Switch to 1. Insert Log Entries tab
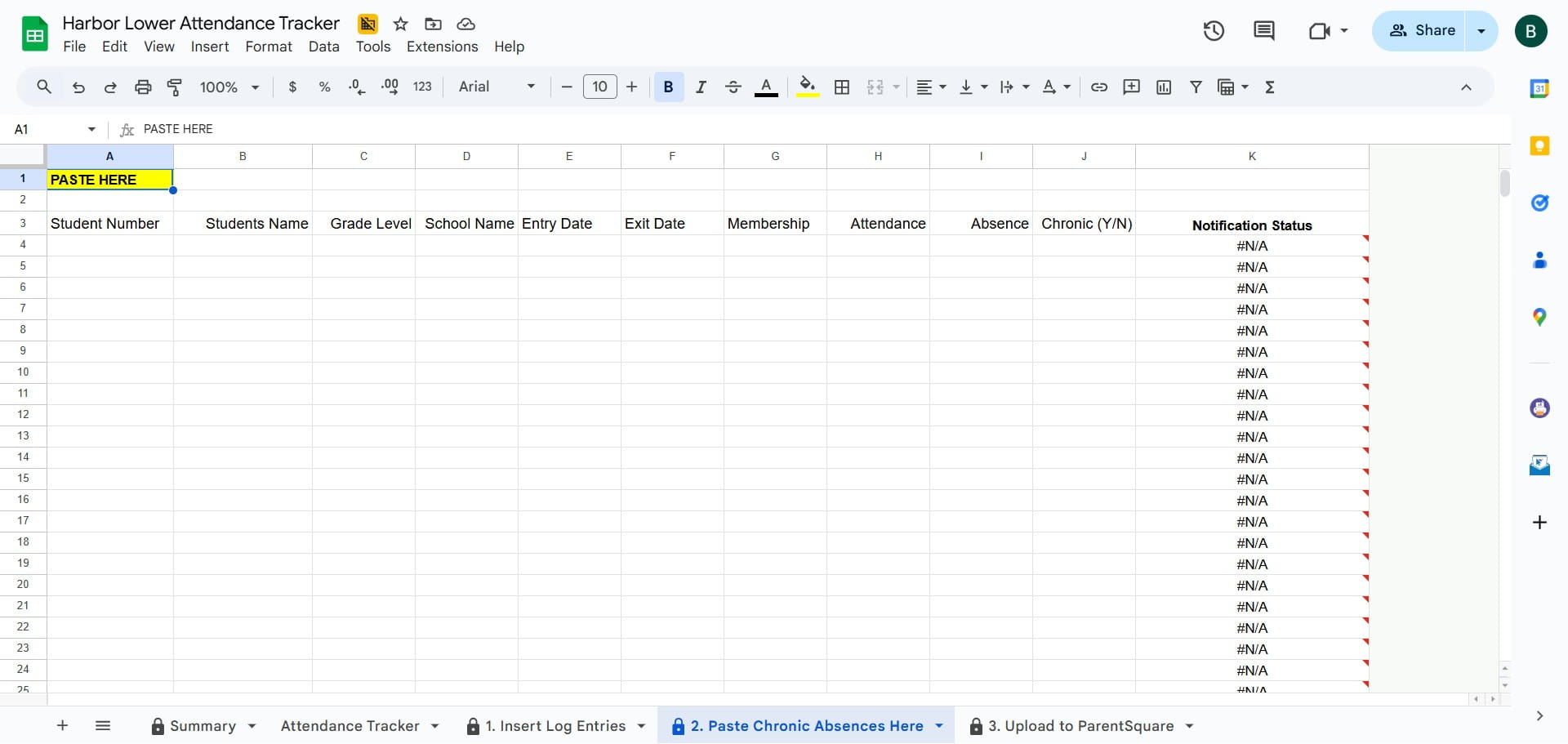The height and width of the screenshot is (744, 1568). [x=555, y=726]
